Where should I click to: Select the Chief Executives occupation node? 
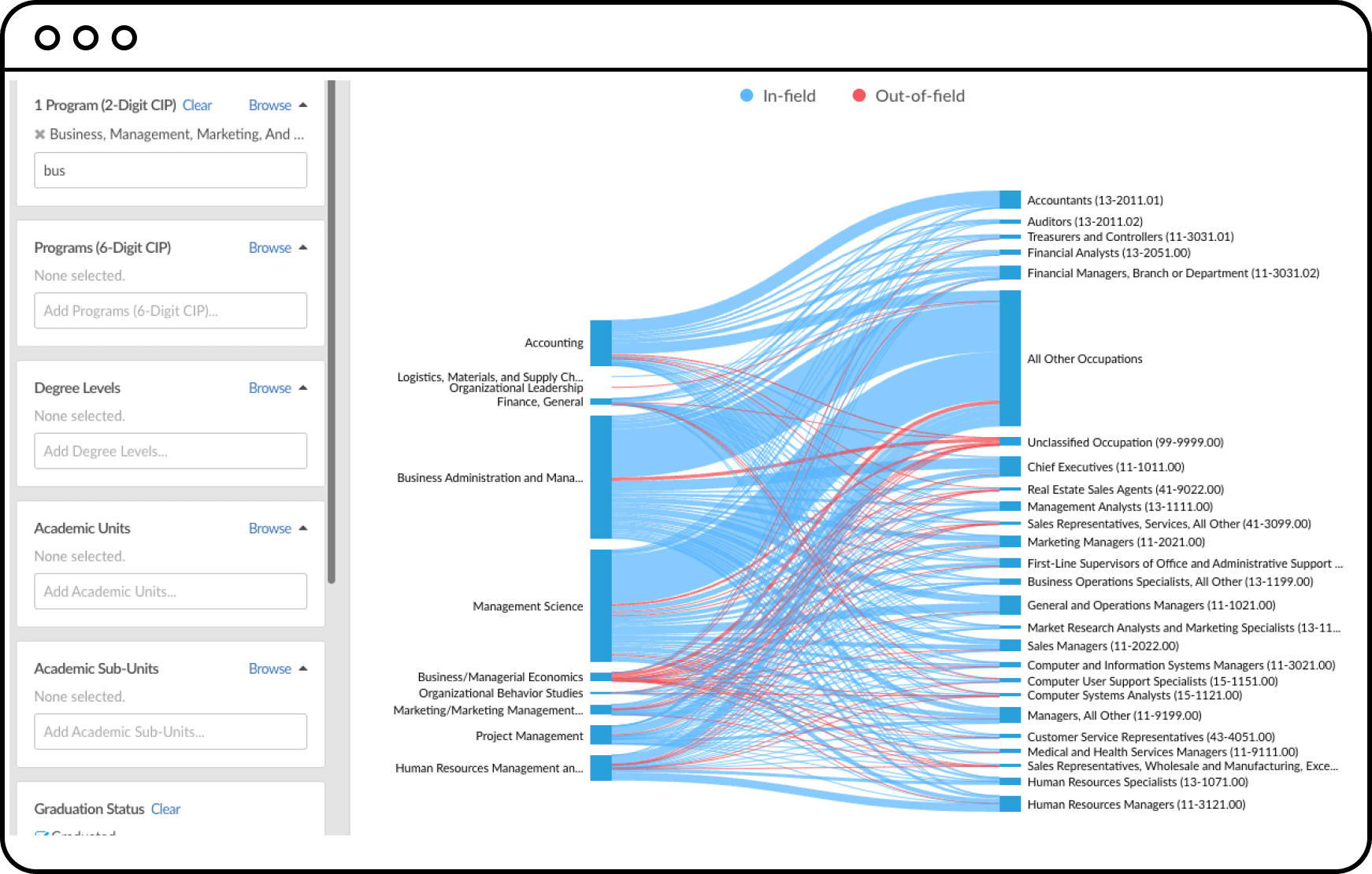[x=1010, y=467]
